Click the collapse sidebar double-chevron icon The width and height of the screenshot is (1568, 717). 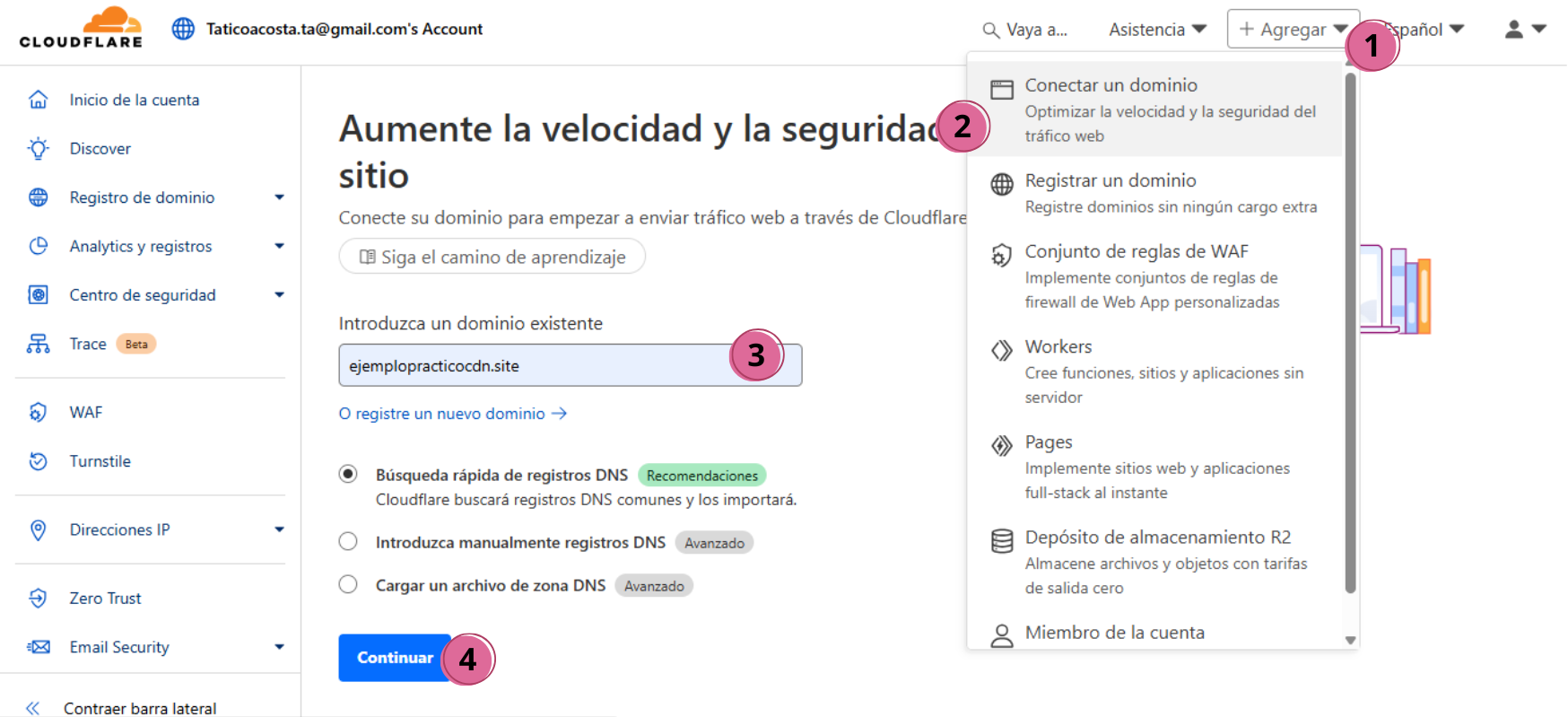click(33, 708)
